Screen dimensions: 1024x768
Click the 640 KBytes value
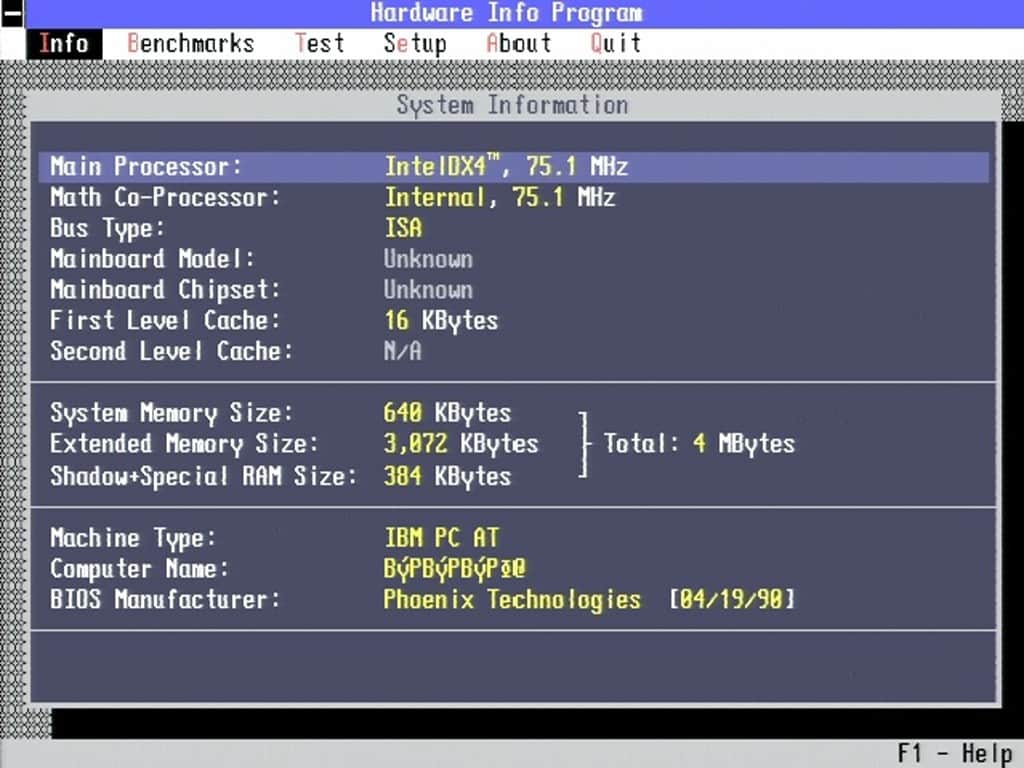click(x=447, y=413)
